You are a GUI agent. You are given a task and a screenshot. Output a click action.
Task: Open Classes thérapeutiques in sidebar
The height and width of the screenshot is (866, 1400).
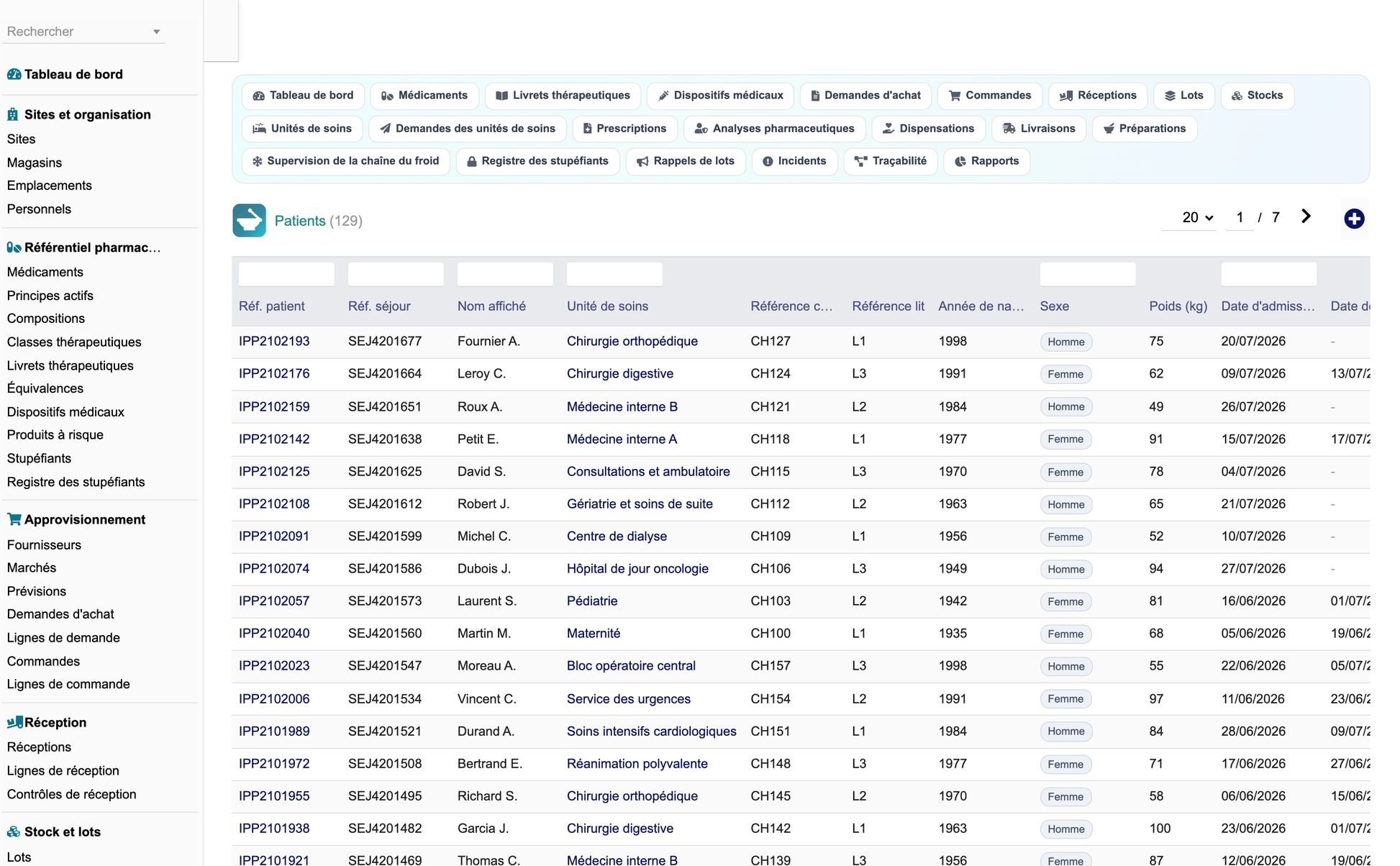pos(74,342)
